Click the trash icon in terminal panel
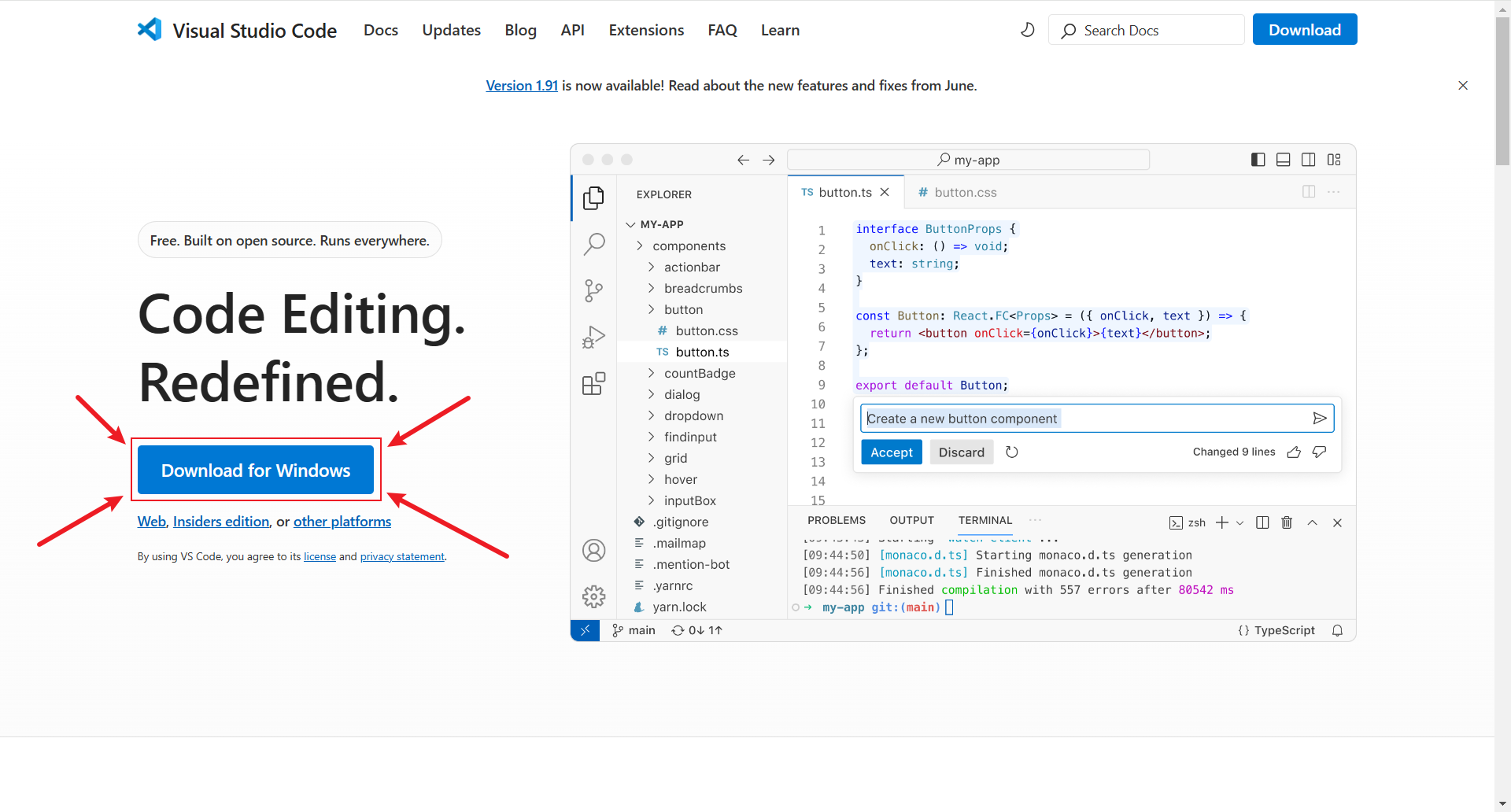Image resolution: width=1511 pixels, height=812 pixels. [1287, 522]
